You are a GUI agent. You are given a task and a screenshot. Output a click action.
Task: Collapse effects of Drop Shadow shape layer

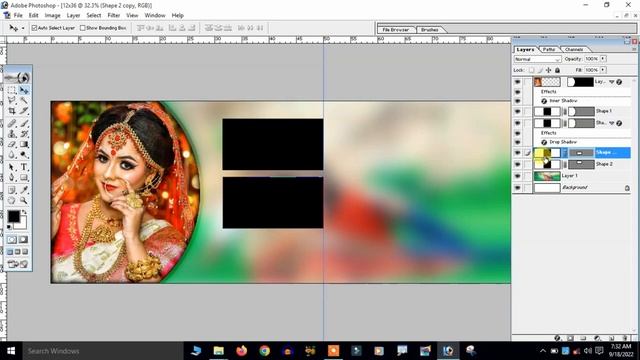[611, 123]
